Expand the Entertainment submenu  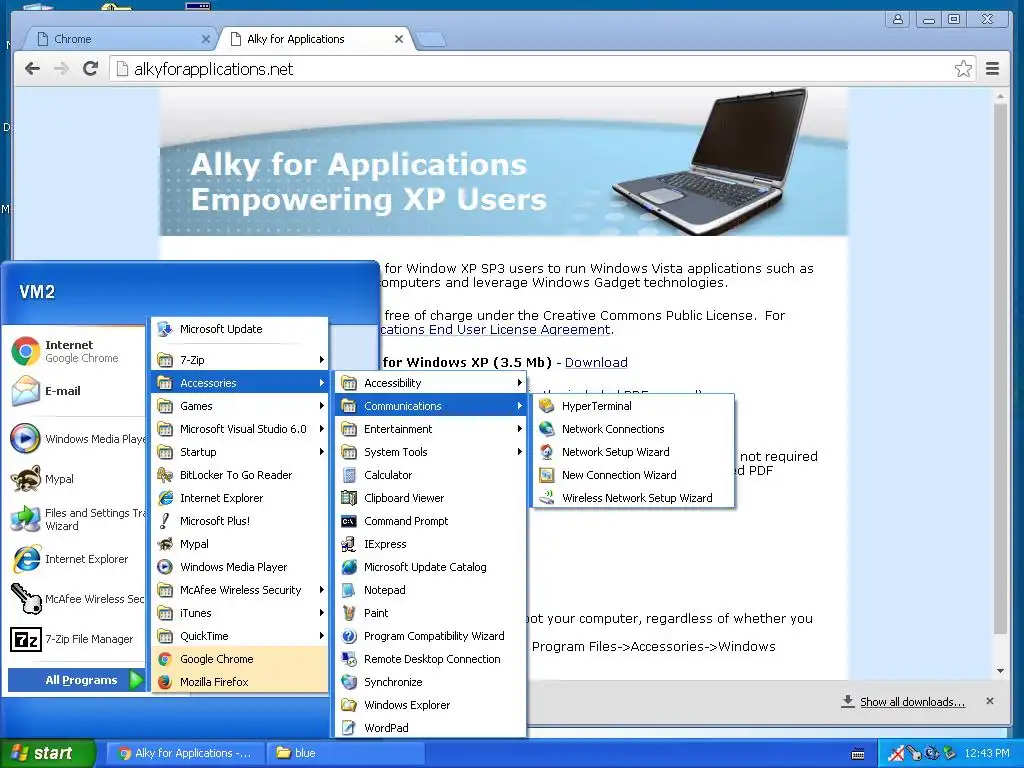tap(430, 429)
